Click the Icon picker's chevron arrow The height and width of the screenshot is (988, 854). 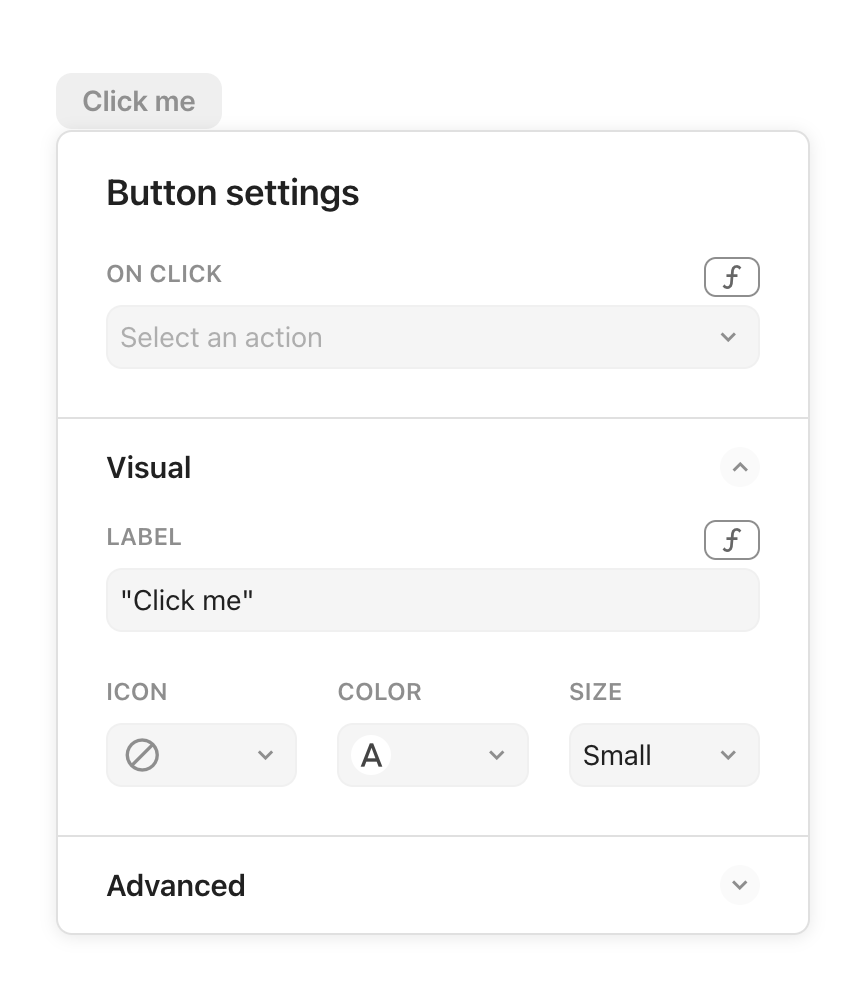pyautogui.click(x=265, y=755)
